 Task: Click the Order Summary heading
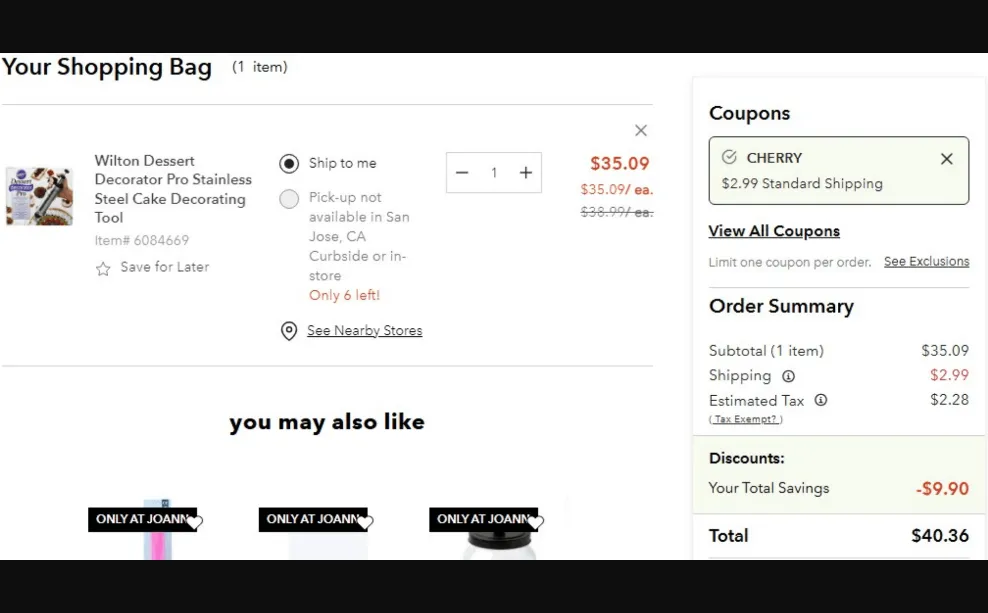pyautogui.click(x=781, y=307)
